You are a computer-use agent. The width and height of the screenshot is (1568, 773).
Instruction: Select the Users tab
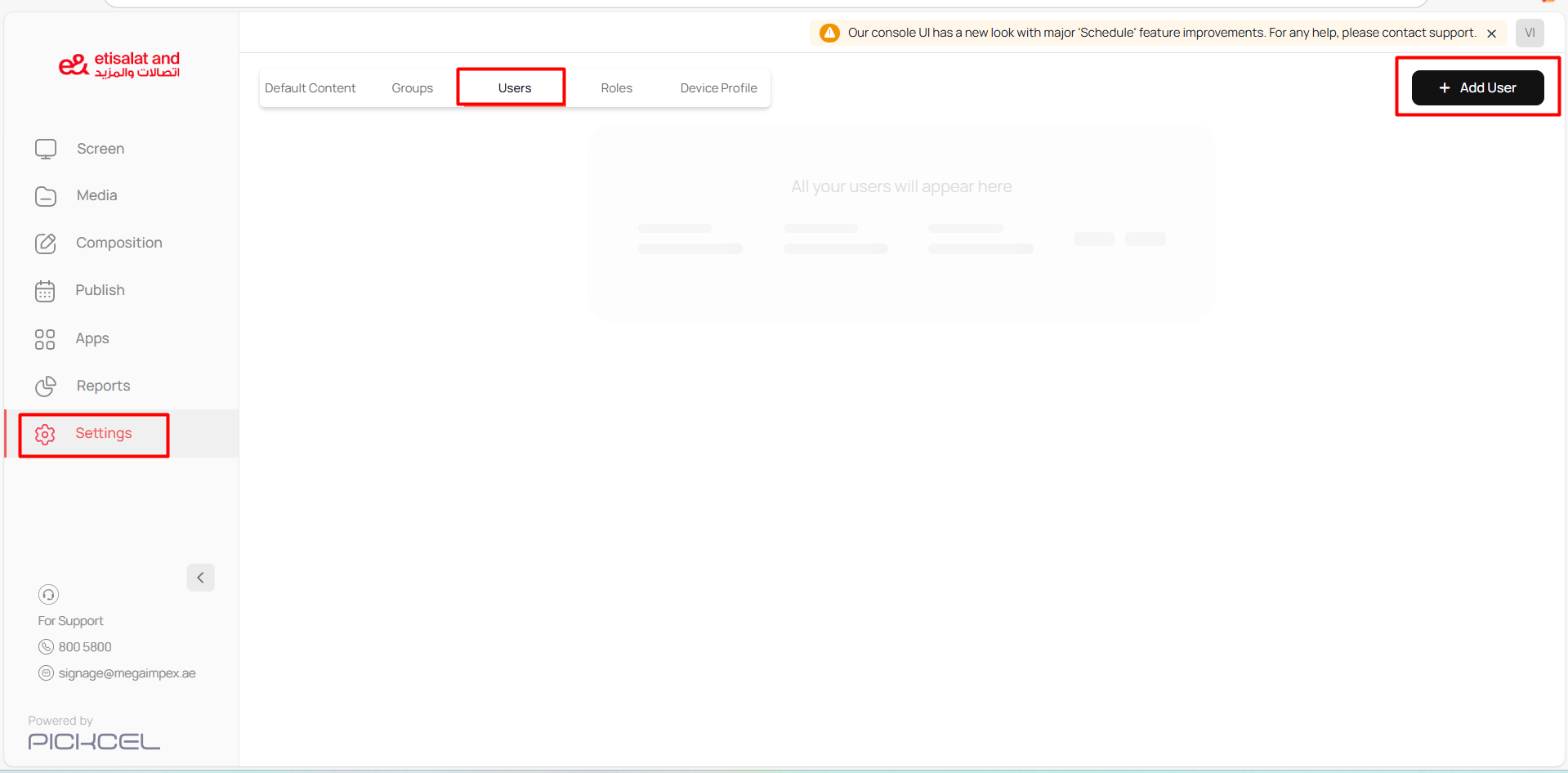click(x=514, y=88)
